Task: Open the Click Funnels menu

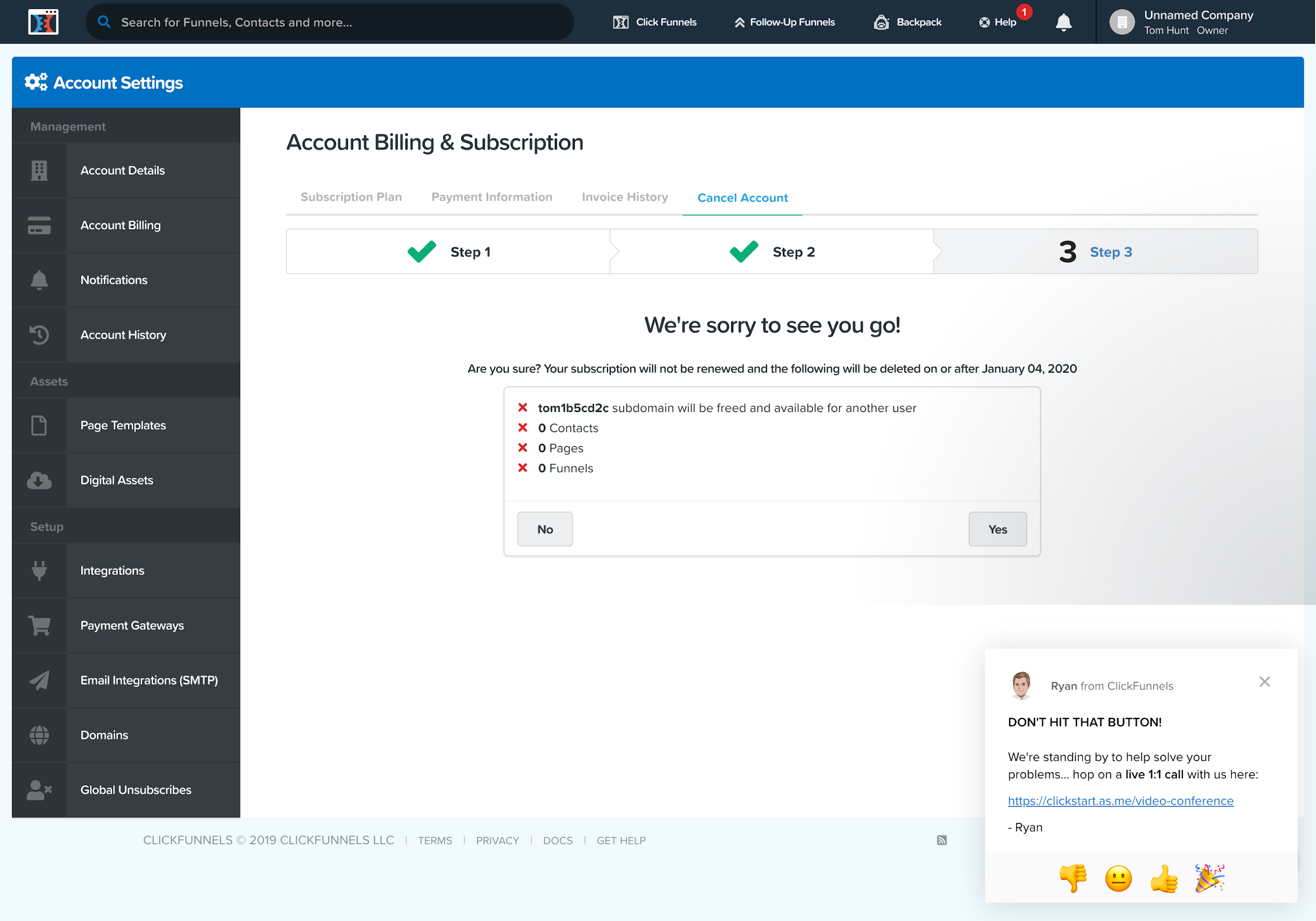Action: 654,22
